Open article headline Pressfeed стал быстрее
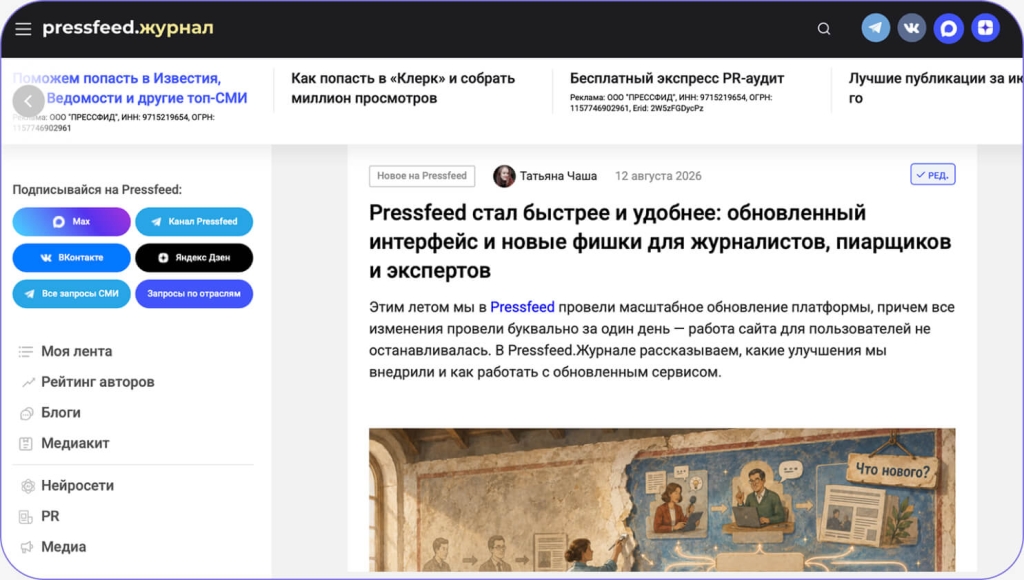1024x580 pixels. click(x=660, y=241)
